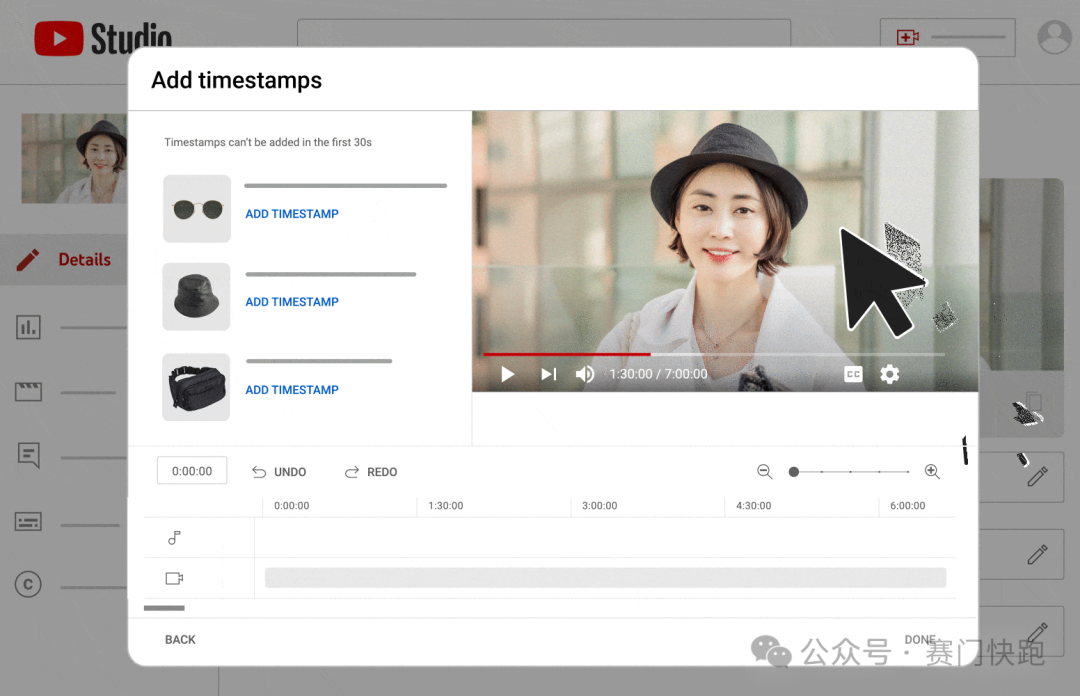Image resolution: width=1080 pixels, height=696 pixels.
Task: Open Editor clapperboard icon in sidebar
Action: point(28,391)
